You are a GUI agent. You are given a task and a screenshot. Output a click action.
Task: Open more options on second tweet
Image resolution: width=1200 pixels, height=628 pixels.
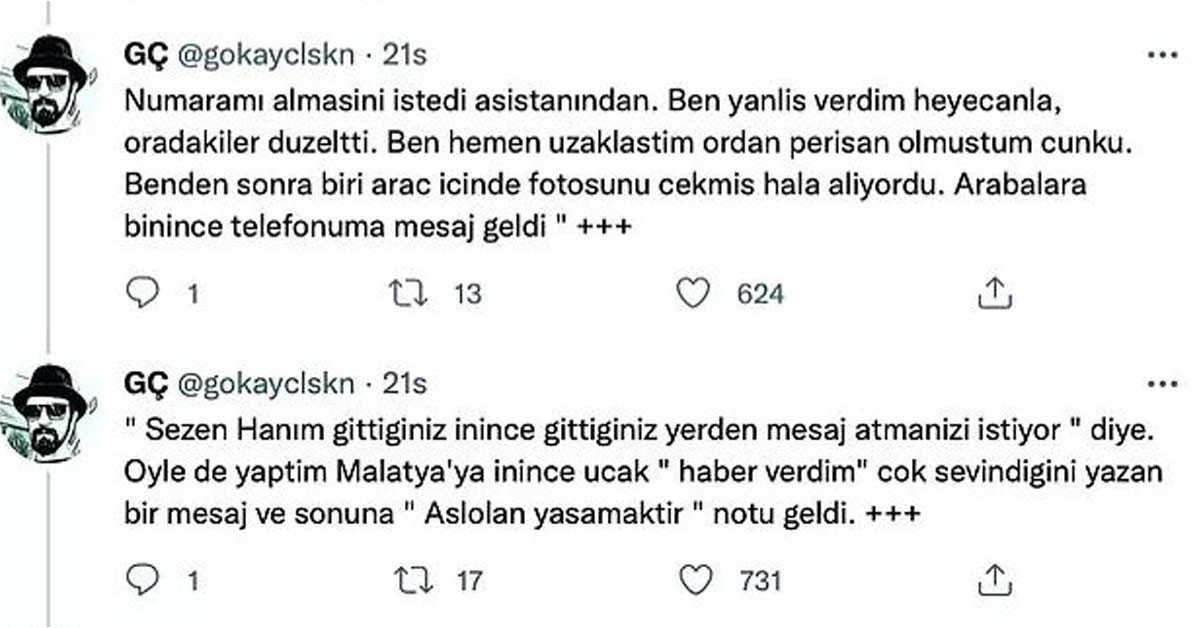[x=1162, y=384]
